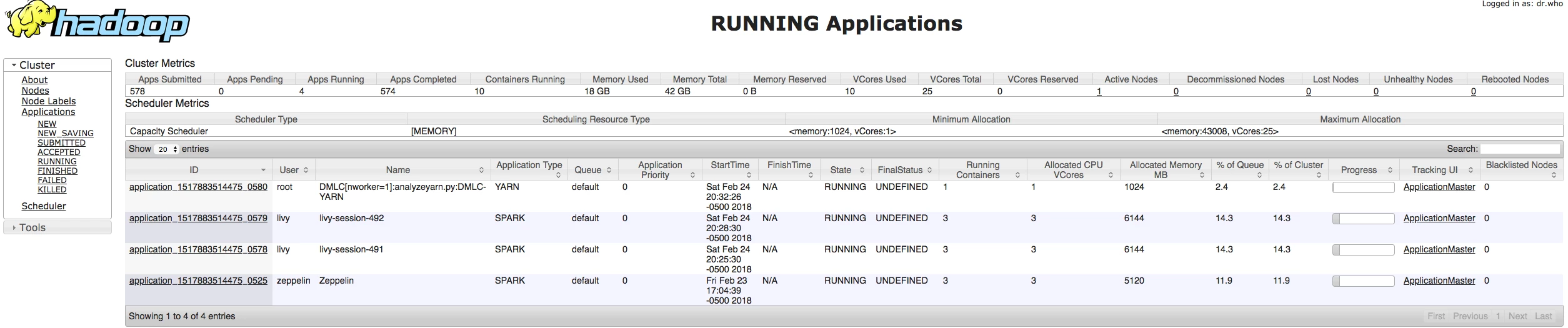Open Node Labels in the sidebar
The width and height of the screenshot is (1568, 328).
pyautogui.click(x=49, y=101)
